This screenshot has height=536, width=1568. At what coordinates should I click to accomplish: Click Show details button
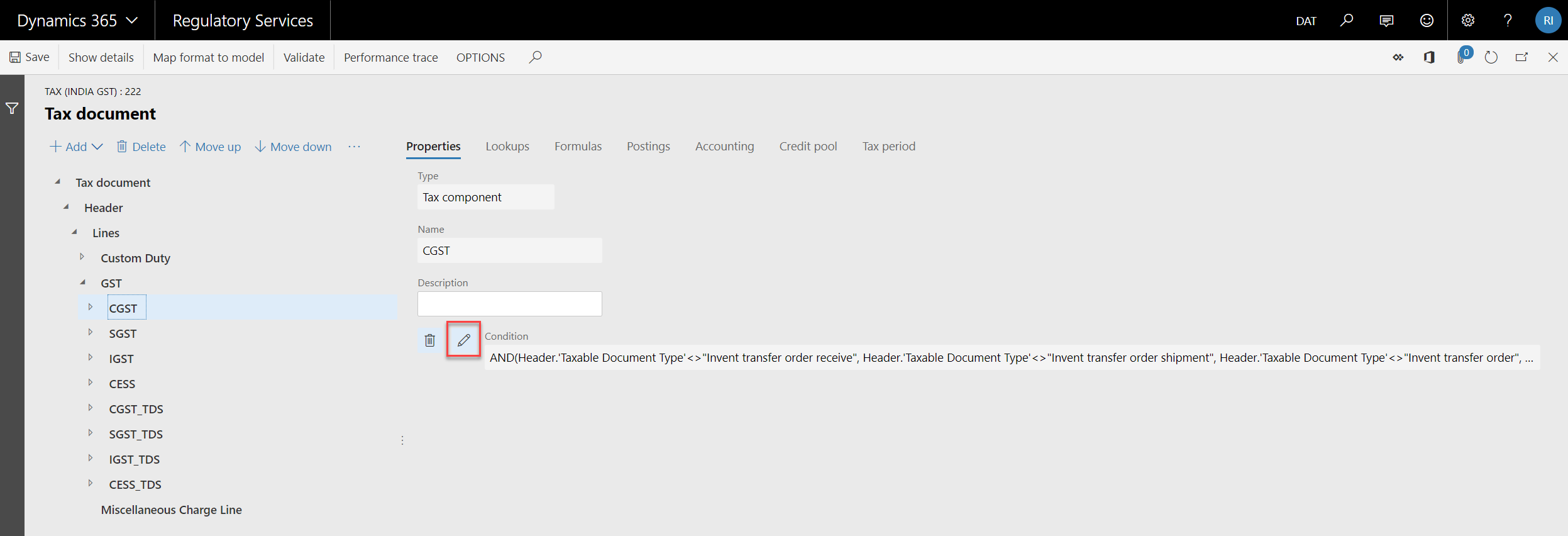[x=101, y=57]
